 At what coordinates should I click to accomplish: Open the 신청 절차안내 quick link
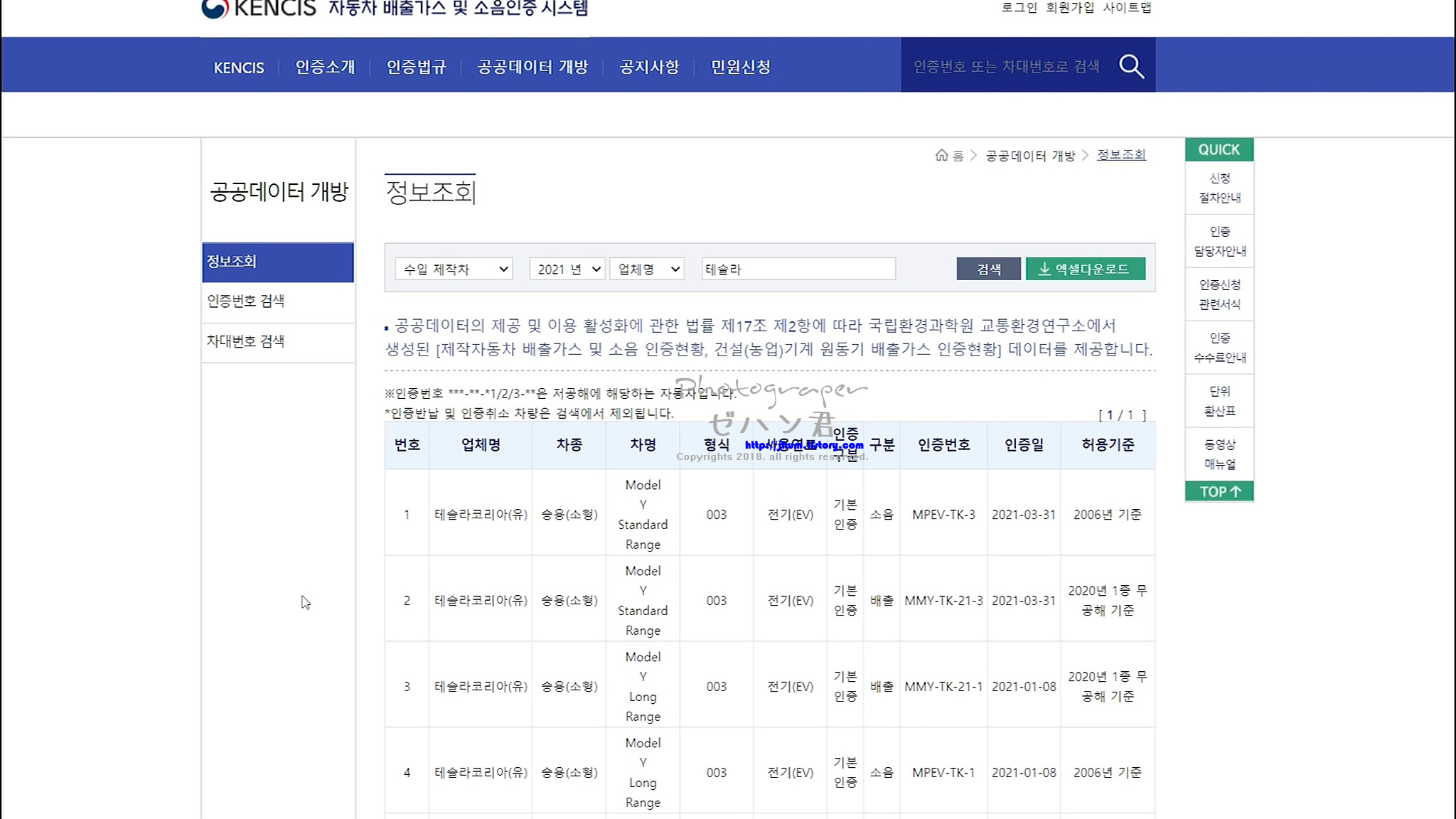pos(1219,188)
